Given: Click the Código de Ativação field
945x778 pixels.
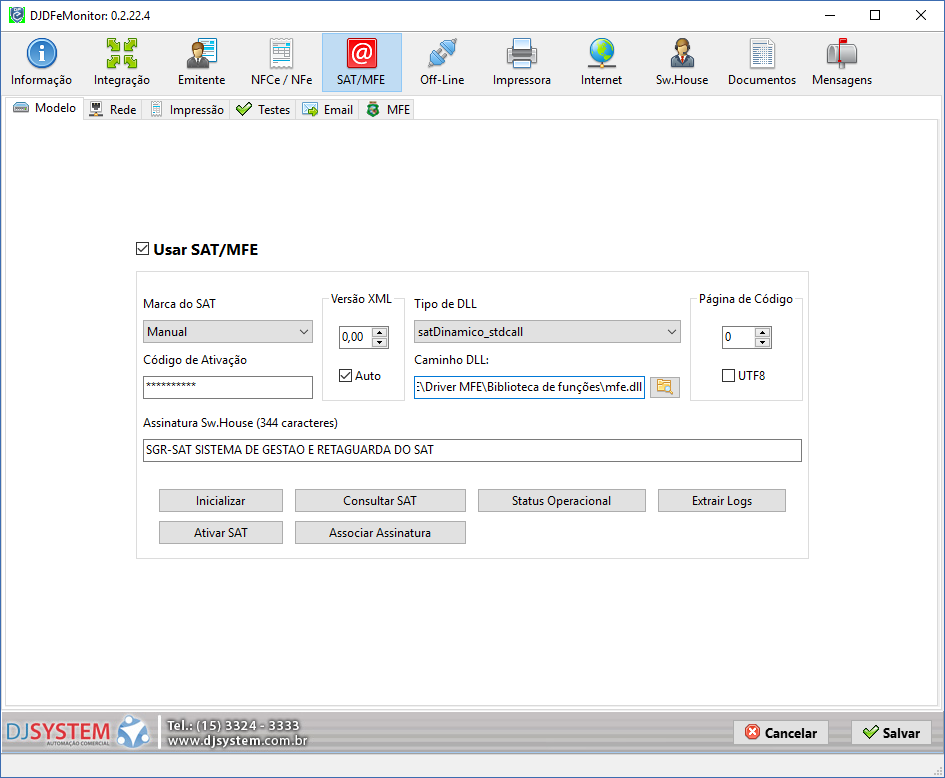Looking at the screenshot, I should point(228,387).
